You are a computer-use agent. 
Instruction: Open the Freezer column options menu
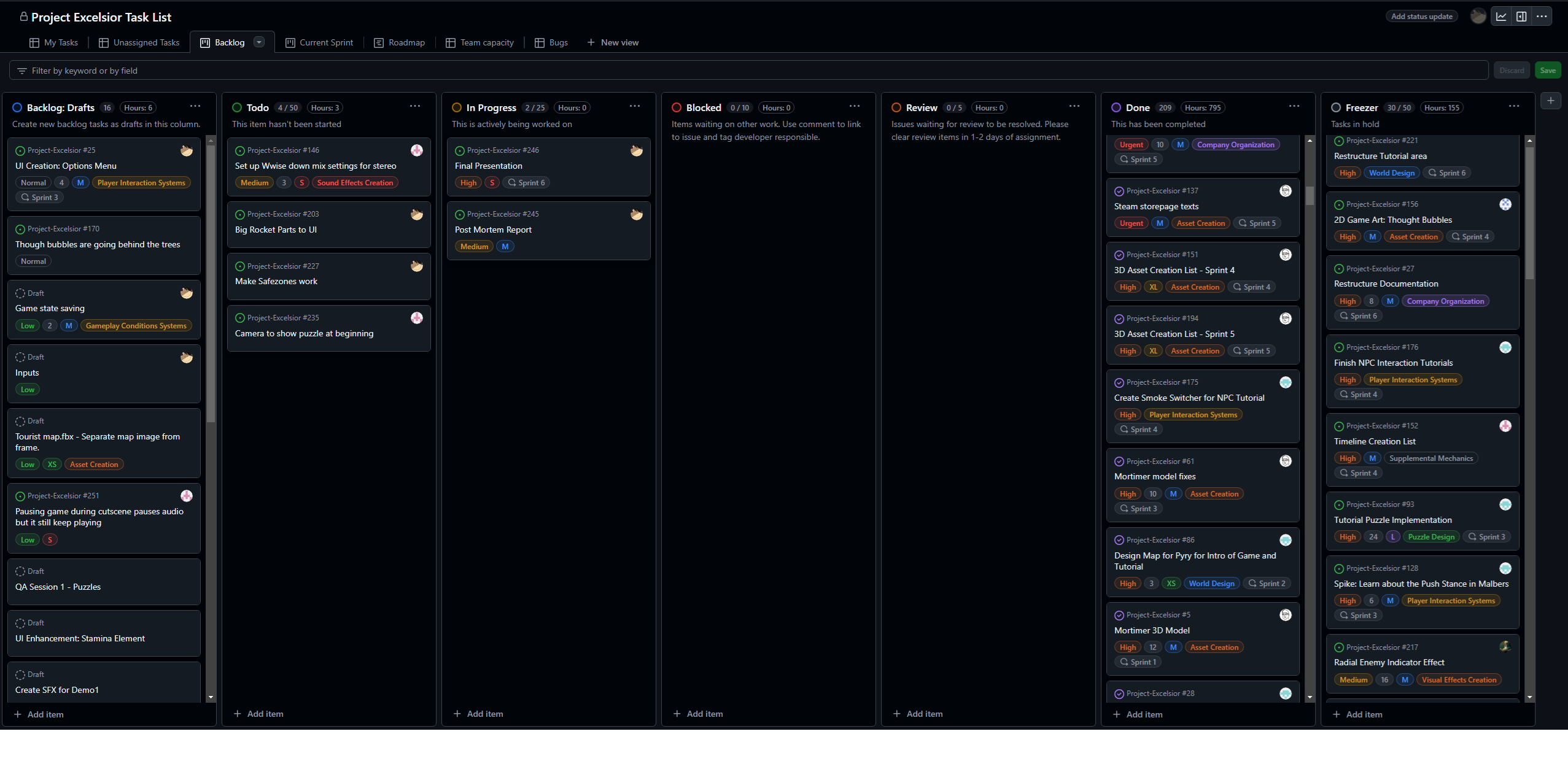(x=1514, y=106)
